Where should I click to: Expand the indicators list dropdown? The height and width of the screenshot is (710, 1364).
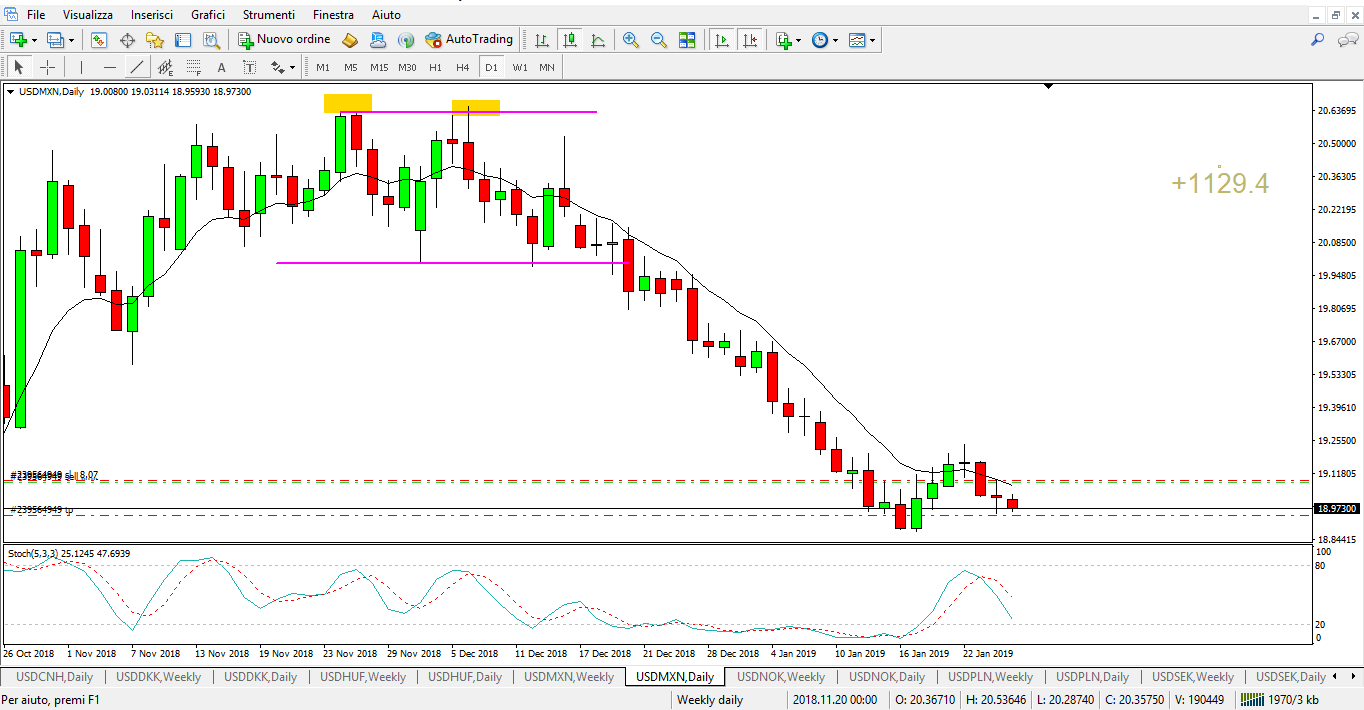pyautogui.click(x=798, y=41)
